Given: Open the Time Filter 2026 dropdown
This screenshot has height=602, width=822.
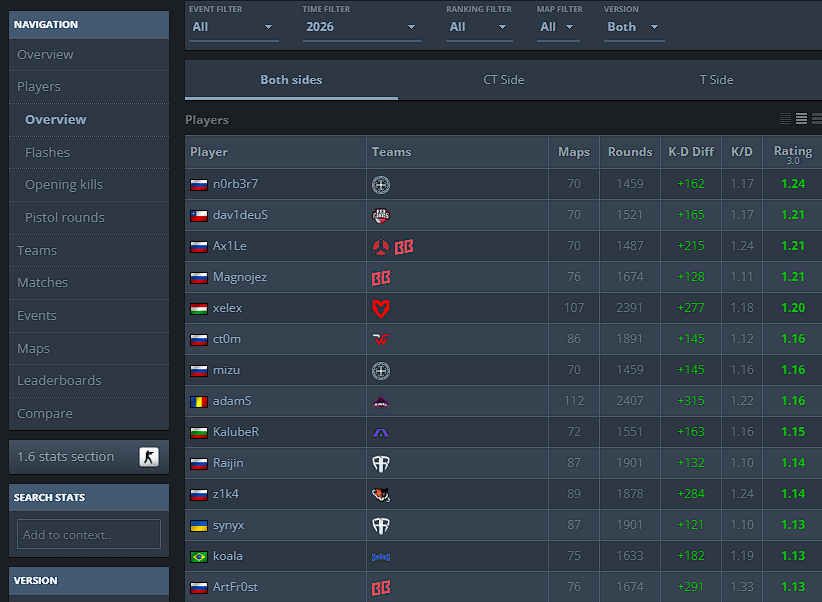Looking at the screenshot, I should pos(362,27).
